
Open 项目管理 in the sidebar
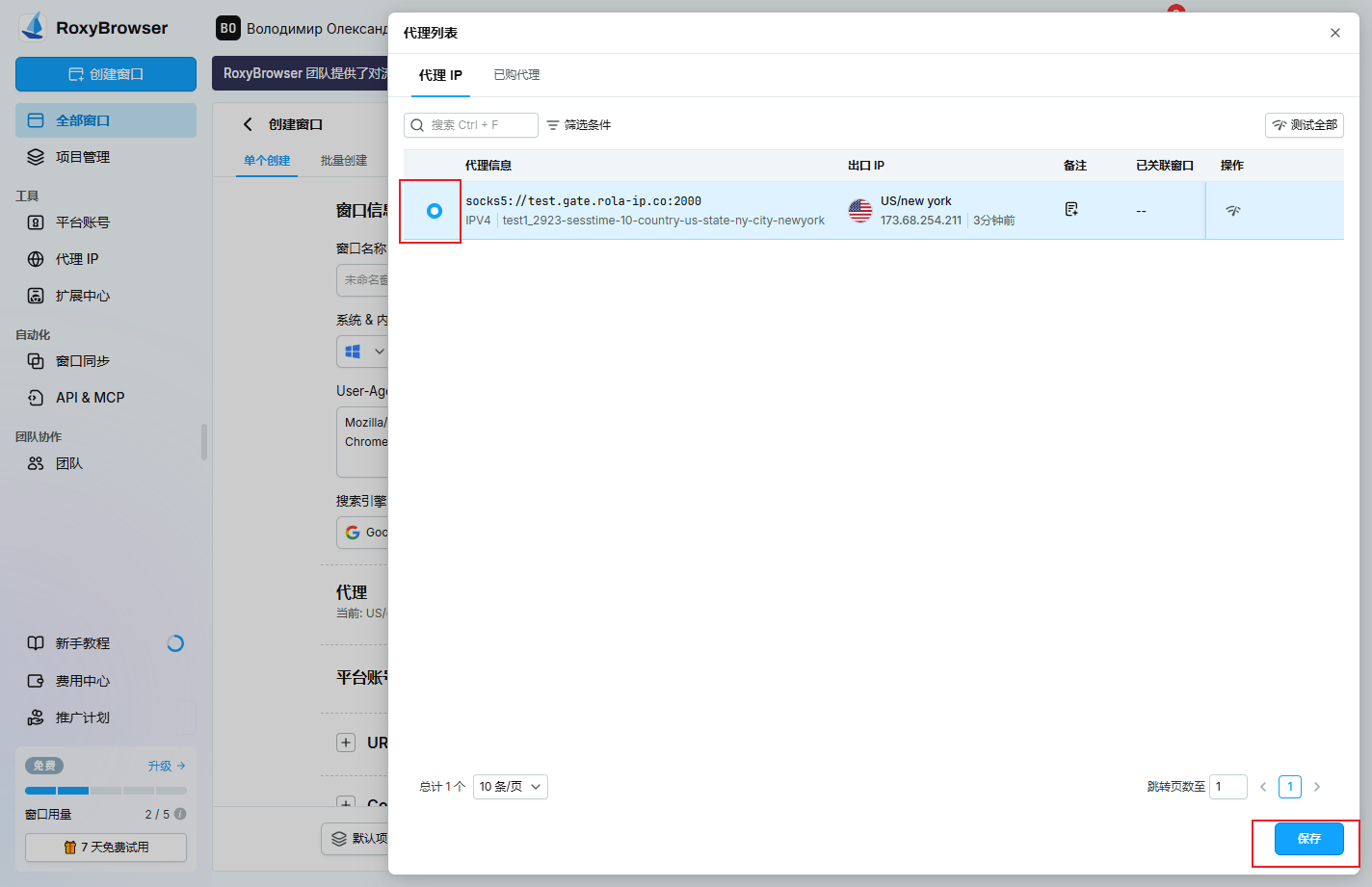105,157
